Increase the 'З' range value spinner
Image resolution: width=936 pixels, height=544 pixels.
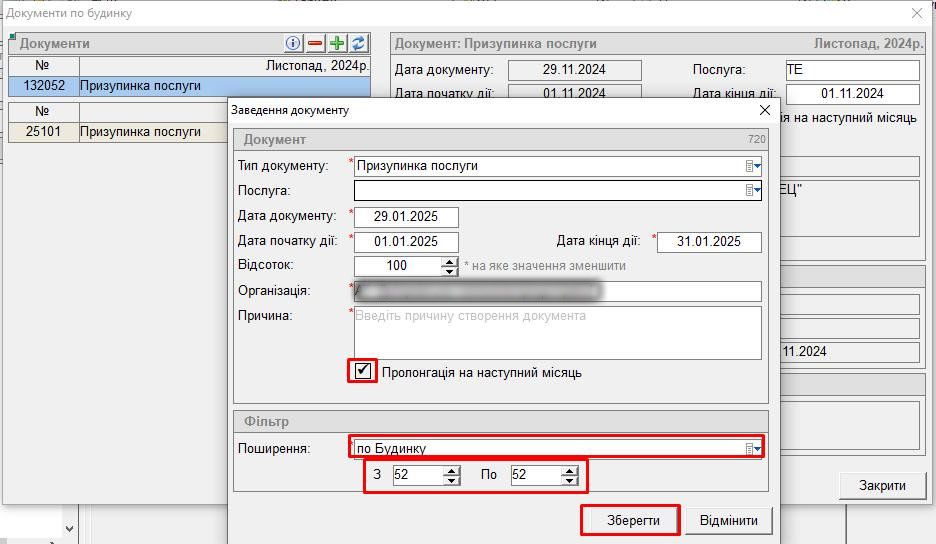[x=451, y=470]
